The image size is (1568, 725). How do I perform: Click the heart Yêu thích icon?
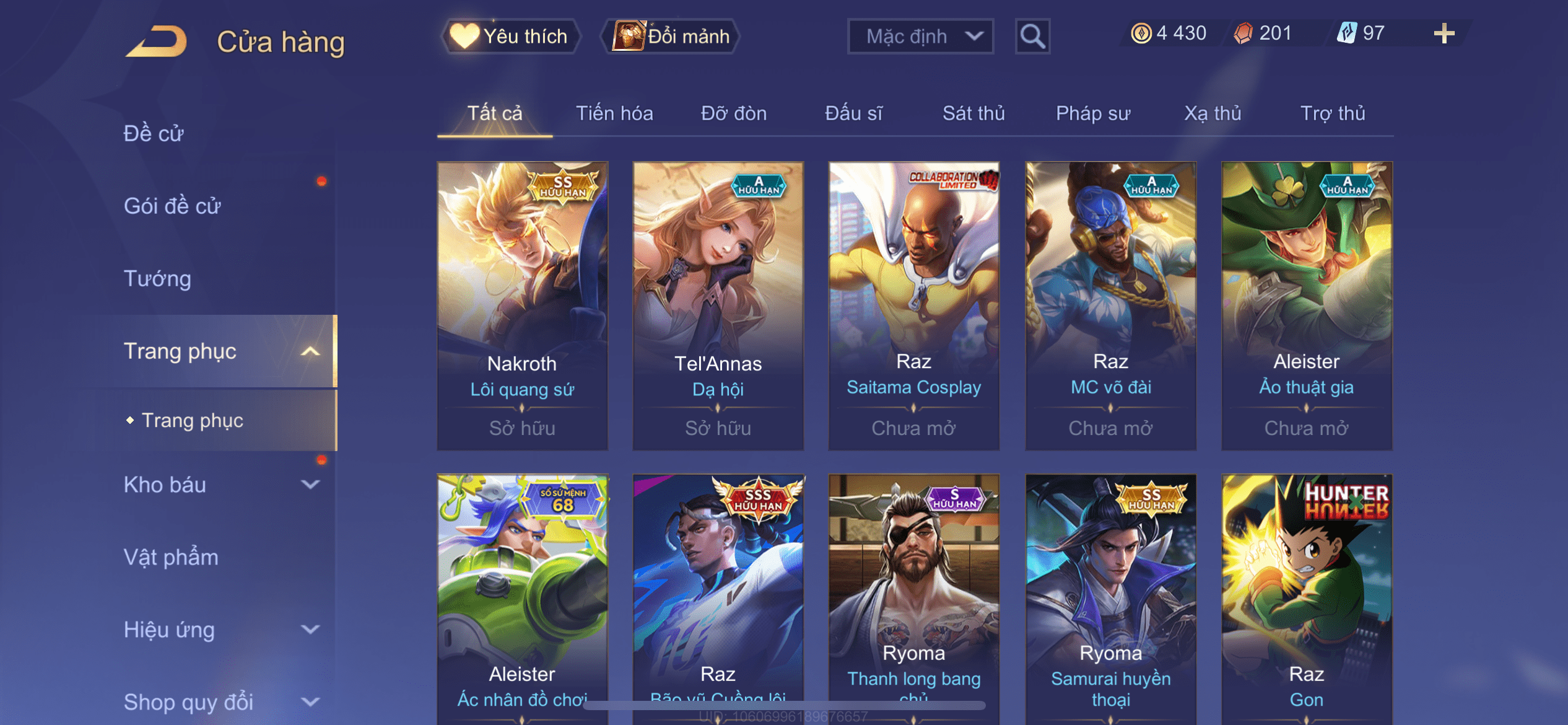(x=464, y=36)
